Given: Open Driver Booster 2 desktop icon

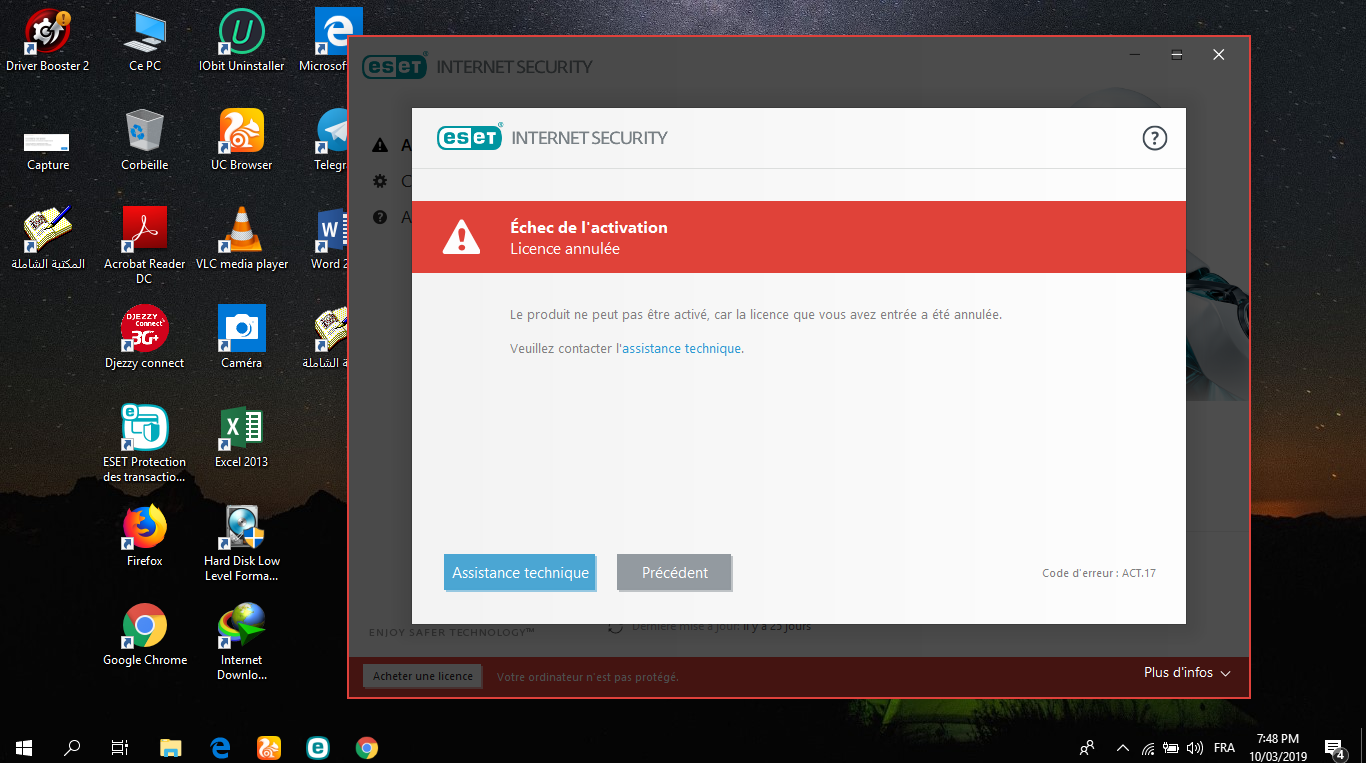Looking at the screenshot, I should pyautogui.click(x=47, y=41).
